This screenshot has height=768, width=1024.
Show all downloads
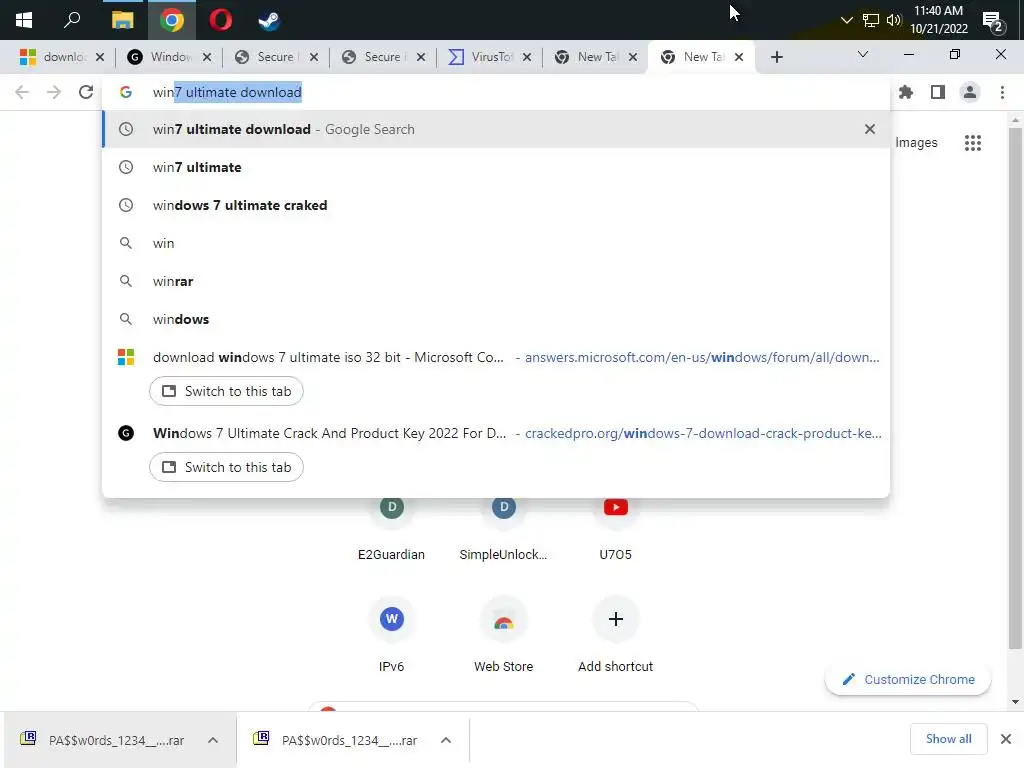pos(948,739)
